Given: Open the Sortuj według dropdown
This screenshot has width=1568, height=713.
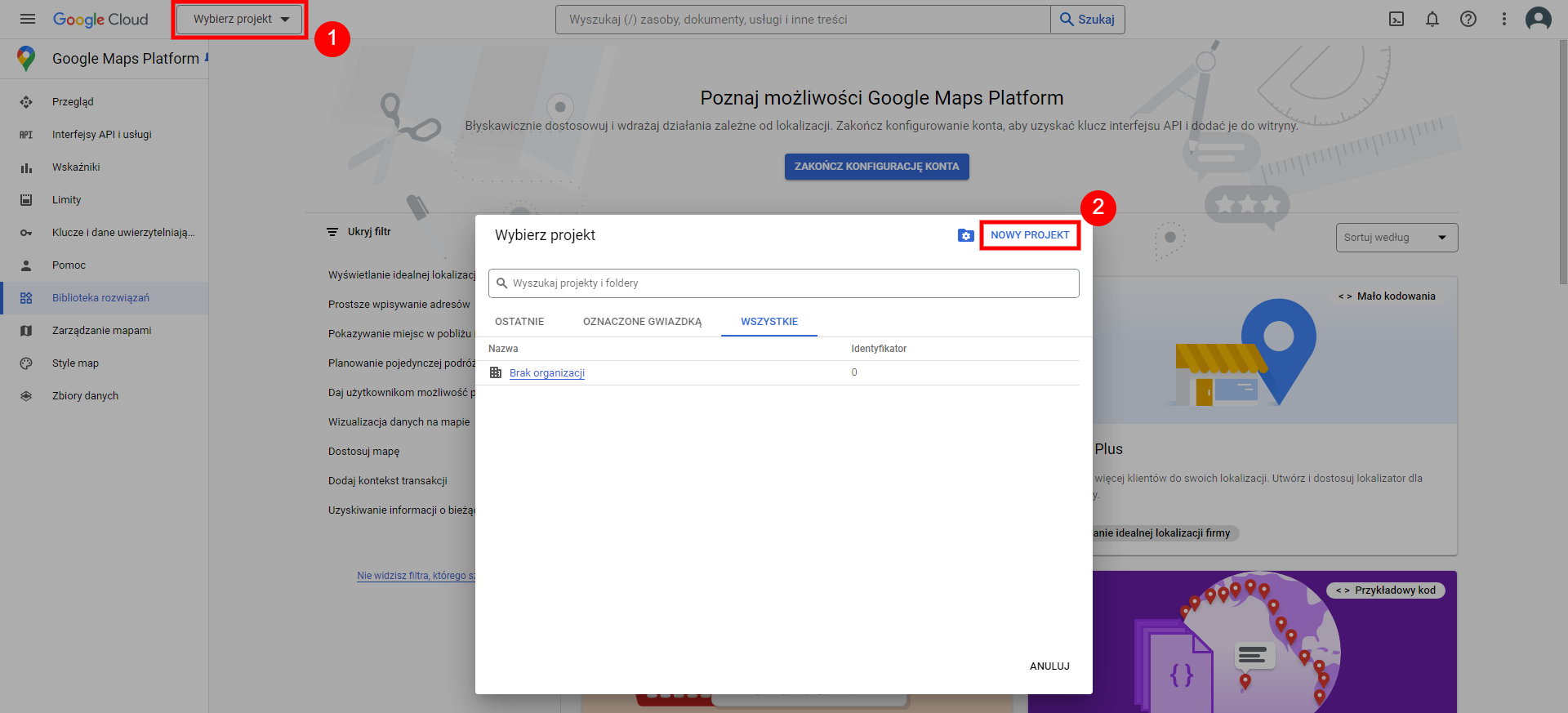Looking at the screenshot, I should [x=1396, y=238].
